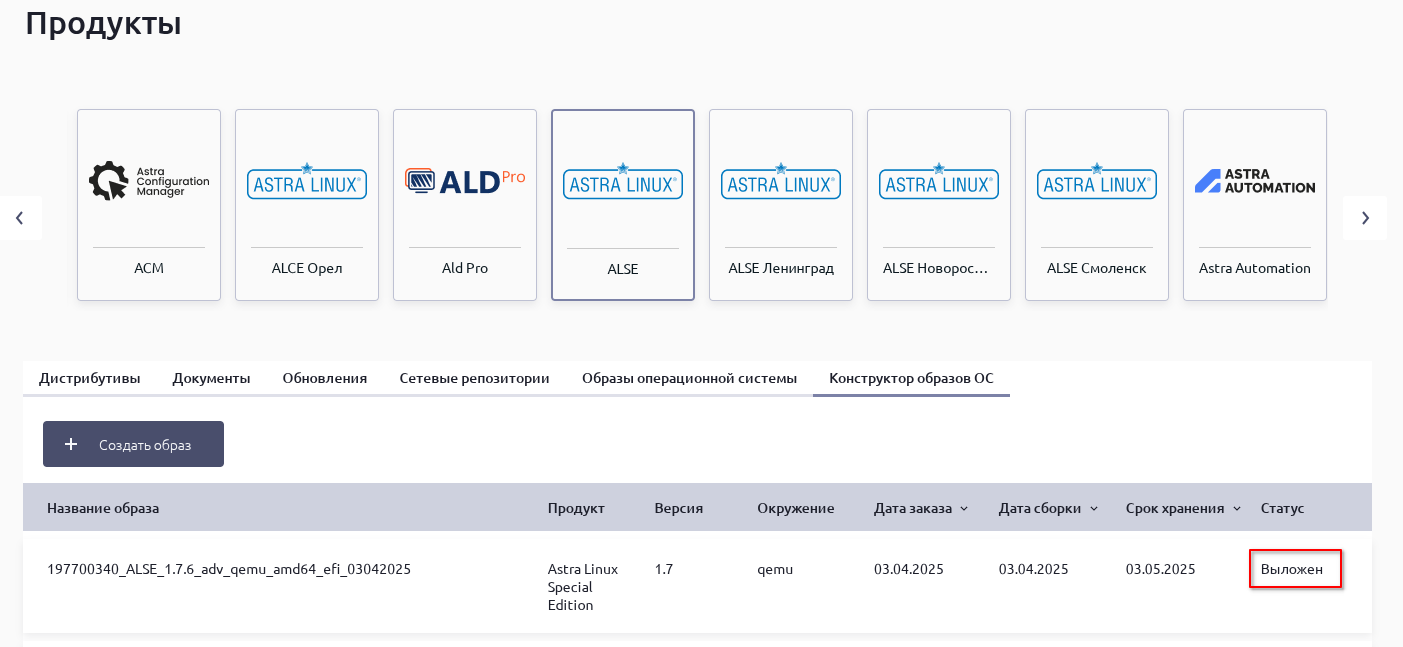Screen dimensions: 1403x647
Task: Open ALSE Новороссийск product logo
Action: pos(939,181)
